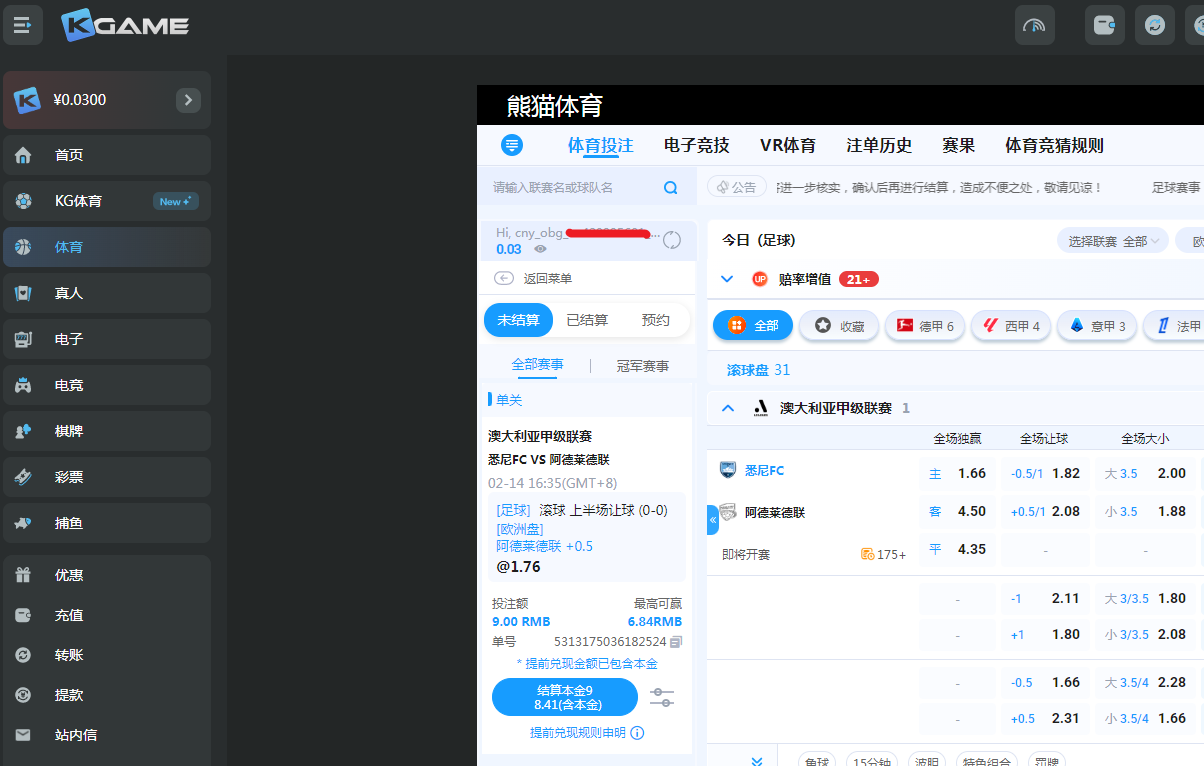This screenshot has height=766, width=1204.
Task: Collapse the 澳大利亚甲级联赛 league section
Action: pyautogui.click(x=728, y=408)
